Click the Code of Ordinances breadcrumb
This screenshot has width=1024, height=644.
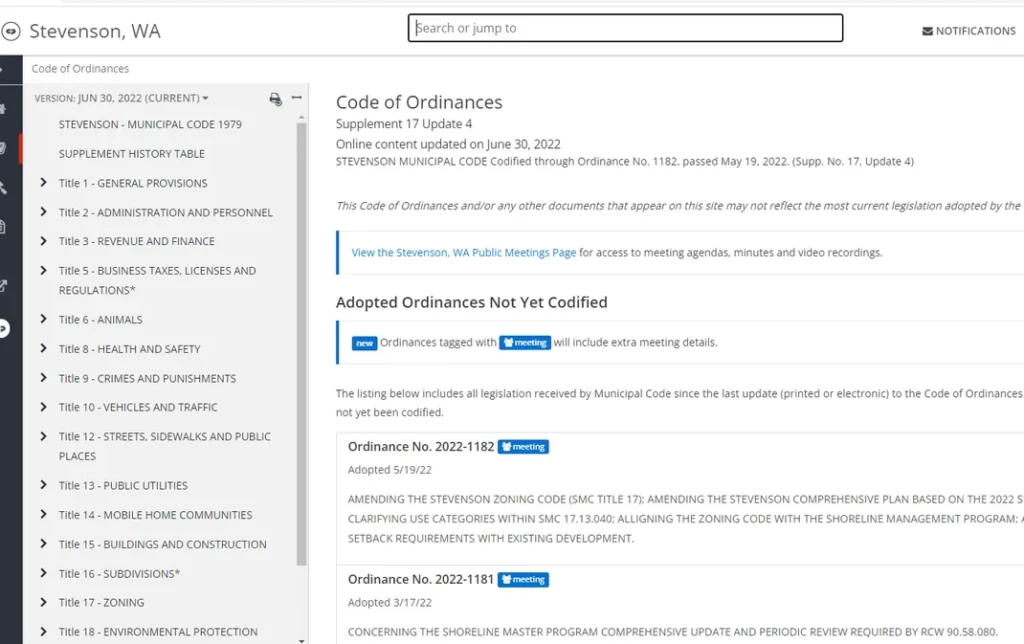pyautogui.click(x=80, y=69)
